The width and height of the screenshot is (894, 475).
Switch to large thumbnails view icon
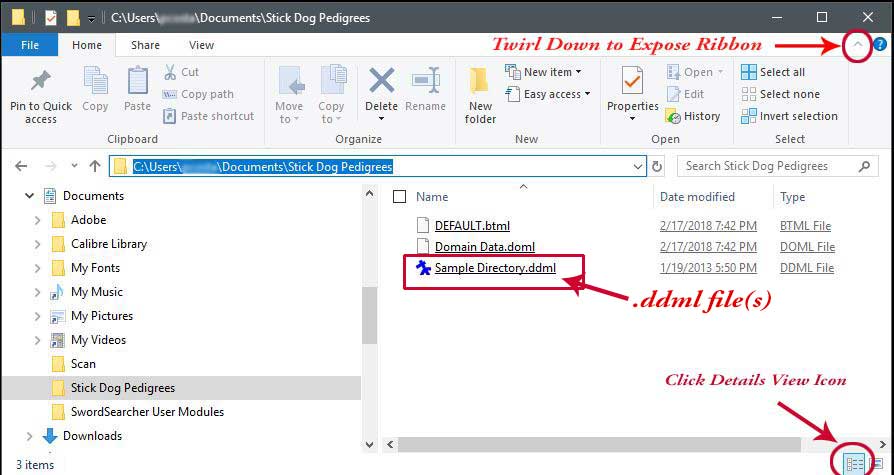click(x=876, y=464)
